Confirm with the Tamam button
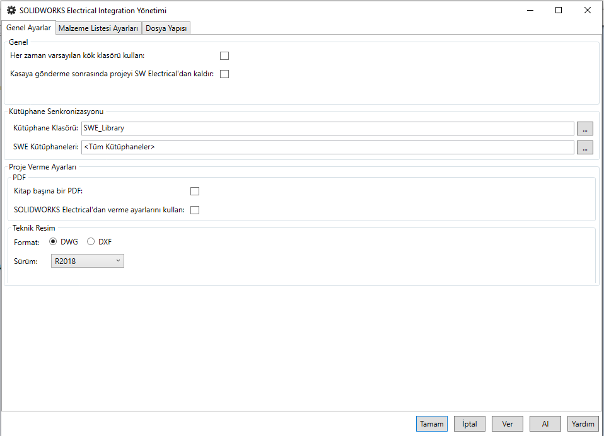604x436 pixels. [x=432, y=424]
